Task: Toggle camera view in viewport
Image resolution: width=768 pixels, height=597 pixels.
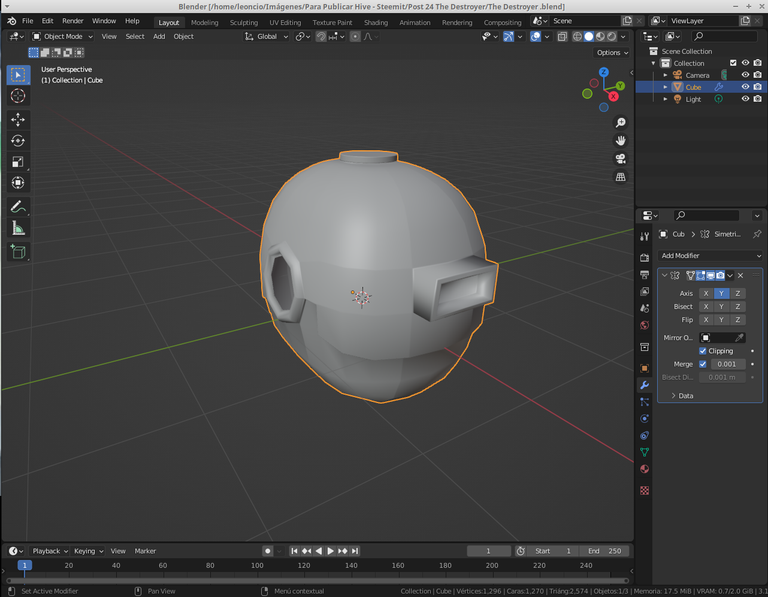Action: click(621, 158)
